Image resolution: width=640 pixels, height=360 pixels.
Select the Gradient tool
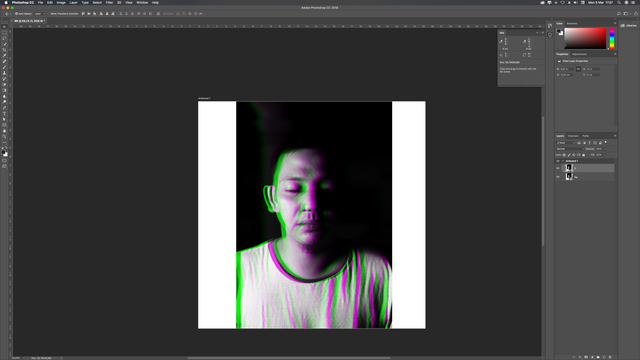click(x=4, y=91)
